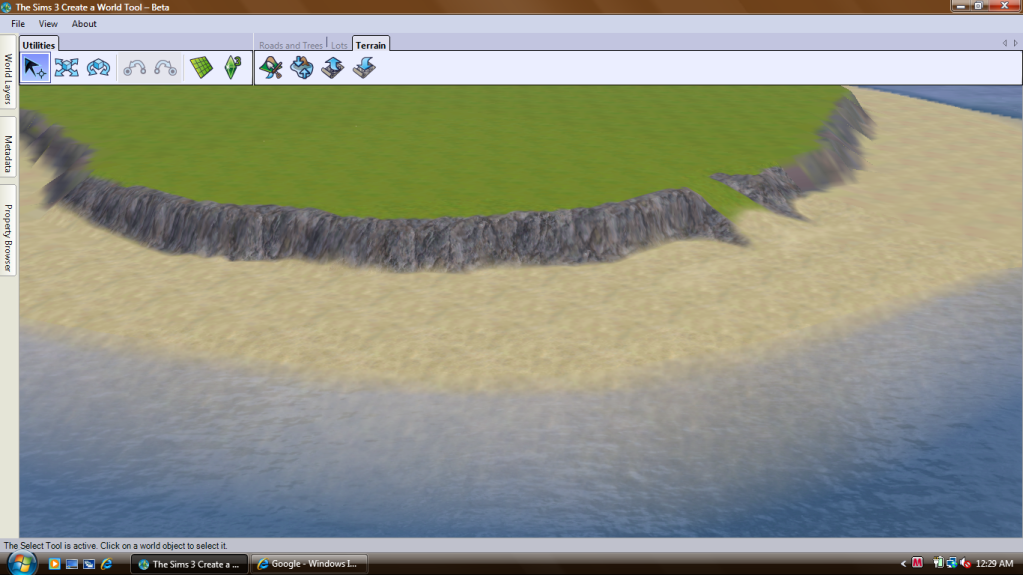This screenshot has height=575, width=1023.
Task: Click the Show Desktop quick launch icon
Action: [x=72, y=564]
